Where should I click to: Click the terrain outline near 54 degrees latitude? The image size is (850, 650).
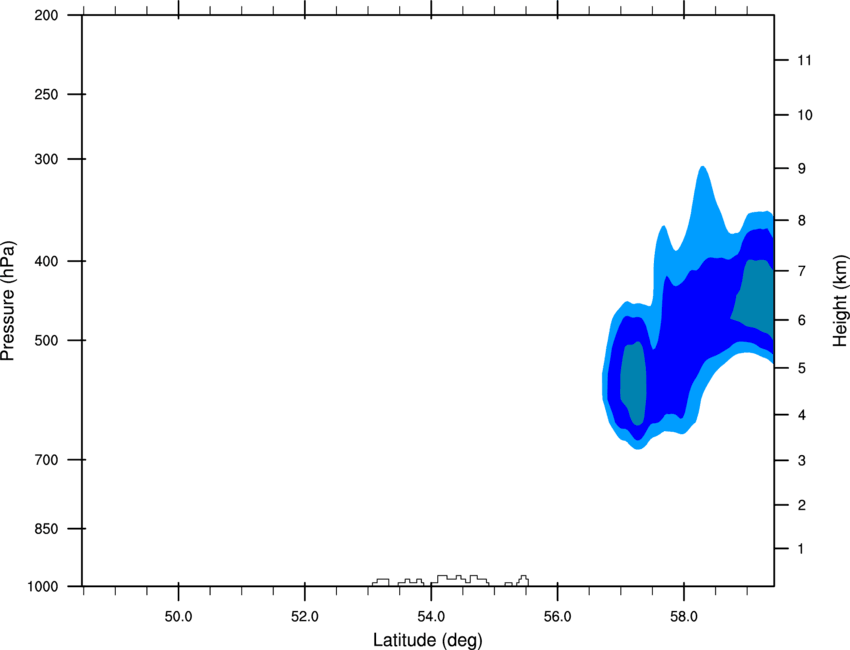(x=460, y=580)
